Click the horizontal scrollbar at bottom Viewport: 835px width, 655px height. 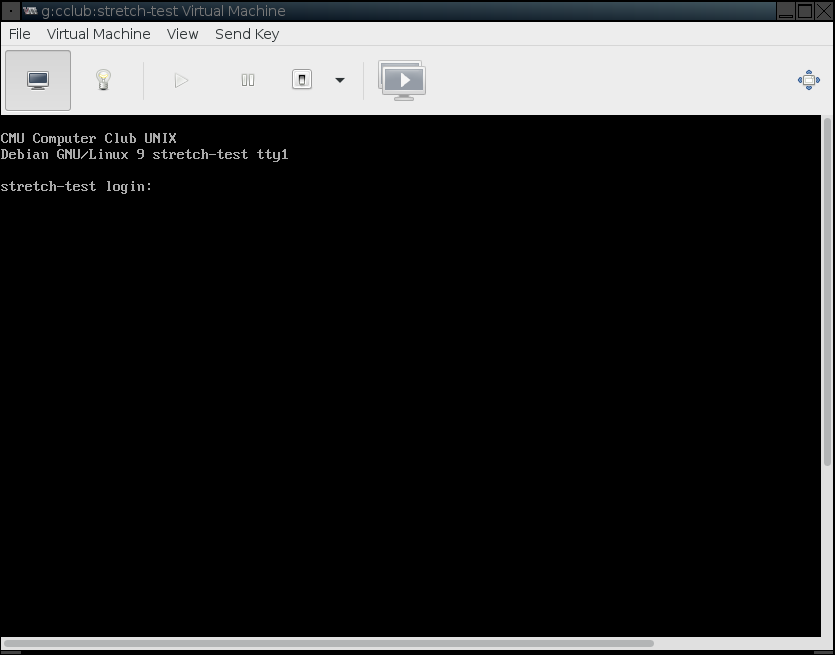(329, 643)
